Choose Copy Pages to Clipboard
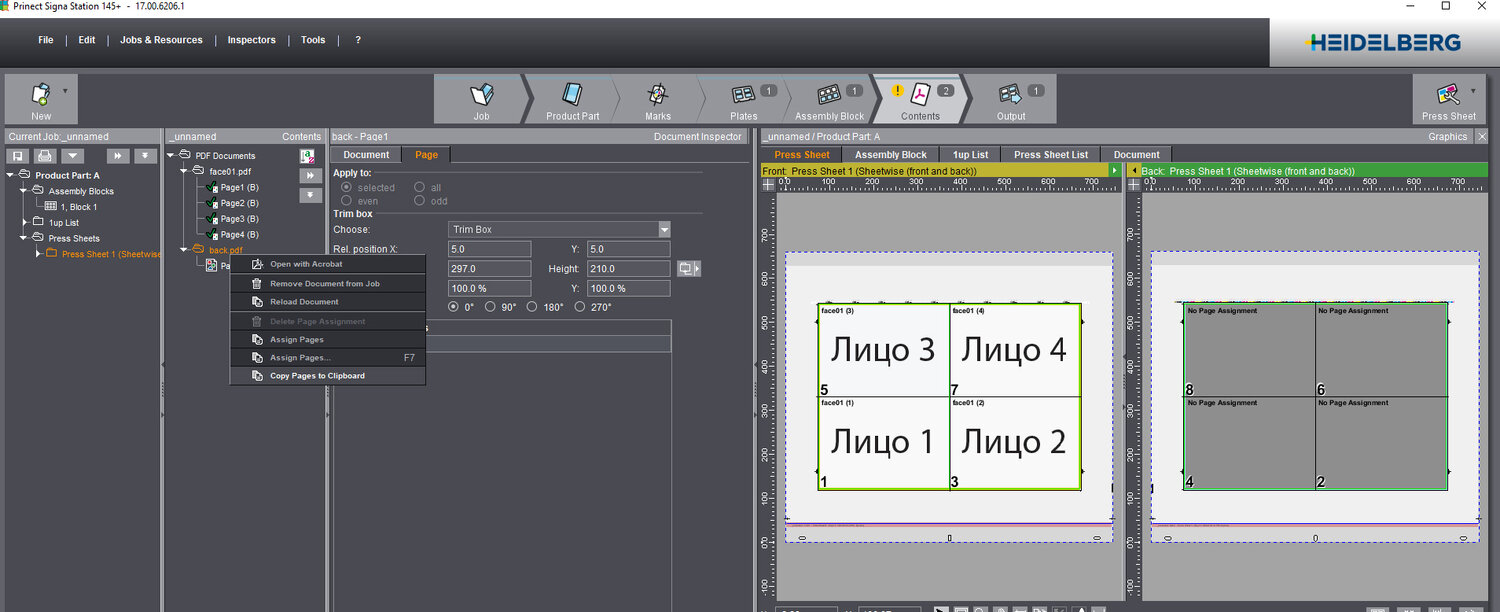Image resolution: width=1500 pixels, height=612 pixels. tap(328, 376)
